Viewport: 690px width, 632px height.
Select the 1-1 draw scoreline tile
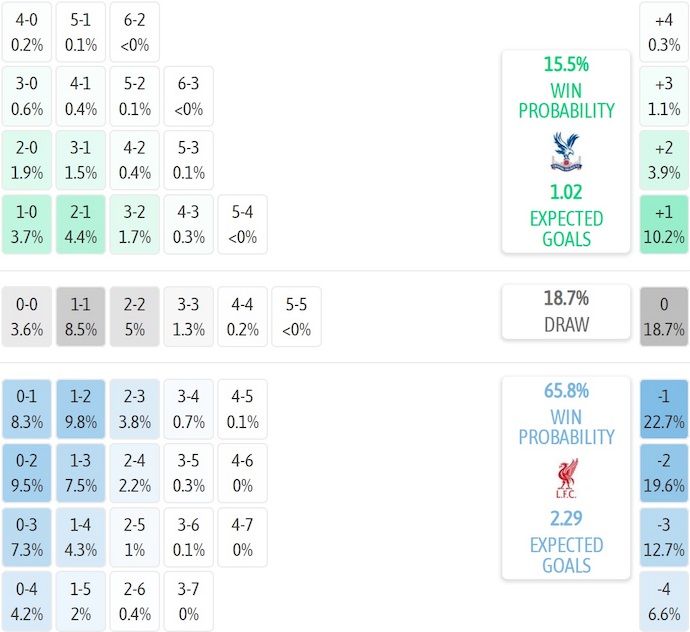coord(81,315)
